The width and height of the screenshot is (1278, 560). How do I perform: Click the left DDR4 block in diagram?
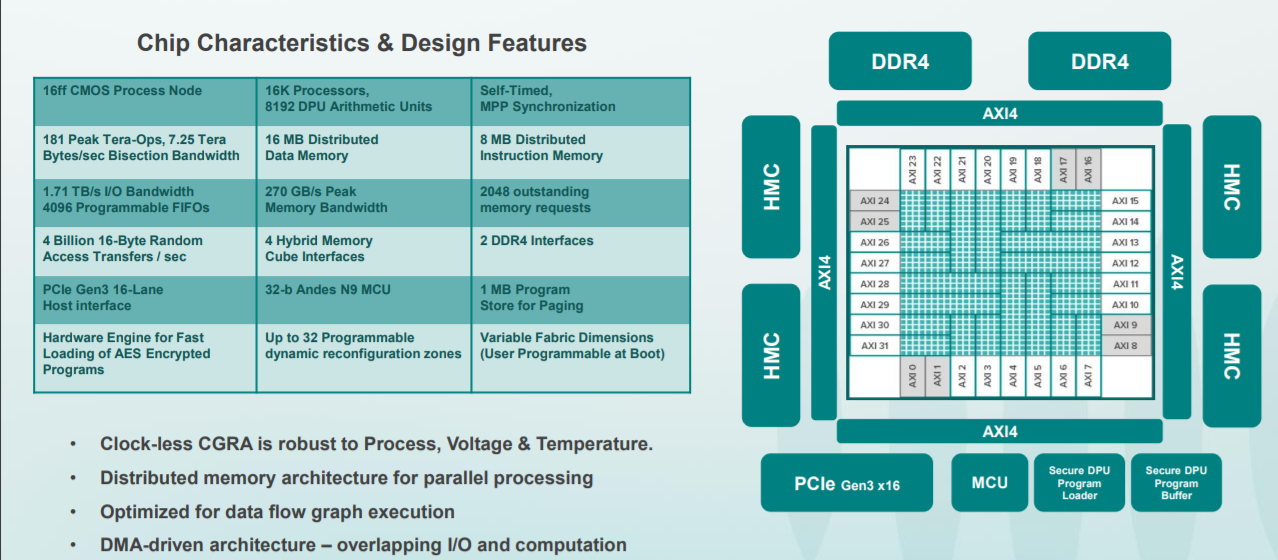tap(900, 61)
